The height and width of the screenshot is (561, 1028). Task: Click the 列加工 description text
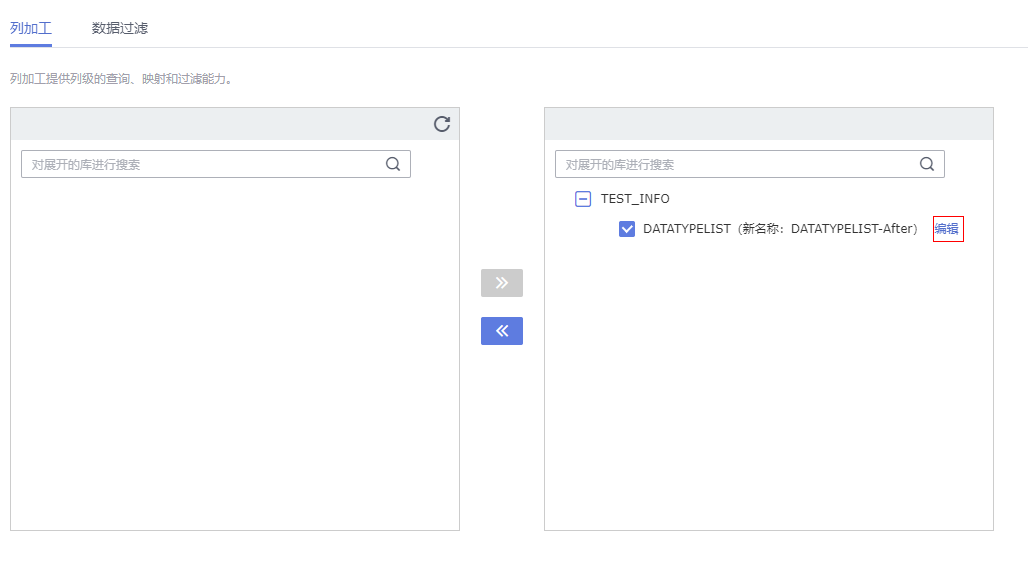tap(121, 78)
